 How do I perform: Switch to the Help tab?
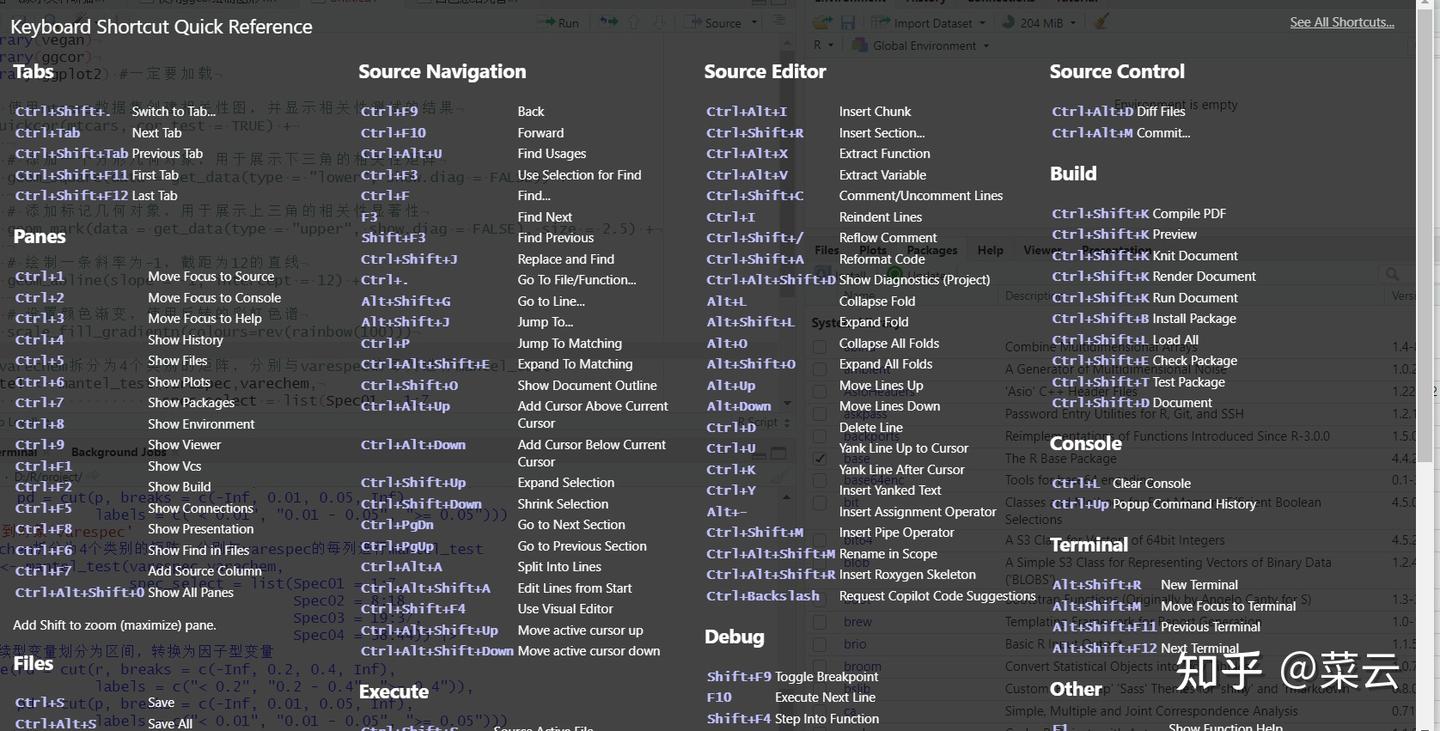point(990,250)
